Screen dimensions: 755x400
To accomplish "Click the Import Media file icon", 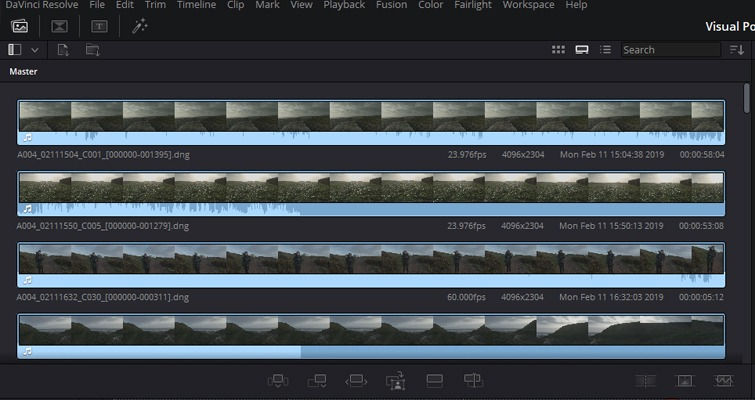I will click(x=63, y=50).
